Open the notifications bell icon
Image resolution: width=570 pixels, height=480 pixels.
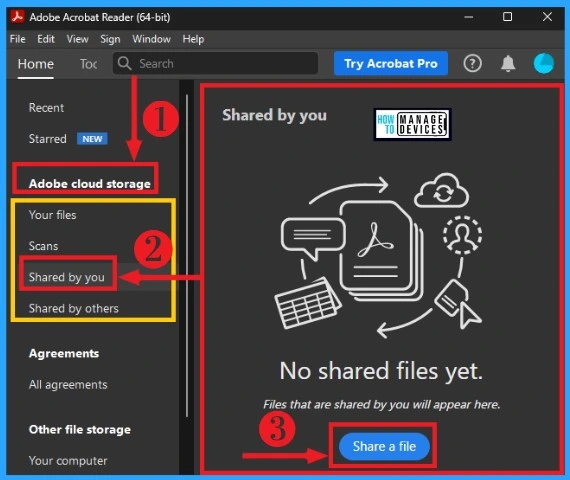click(x=508, y=64)
